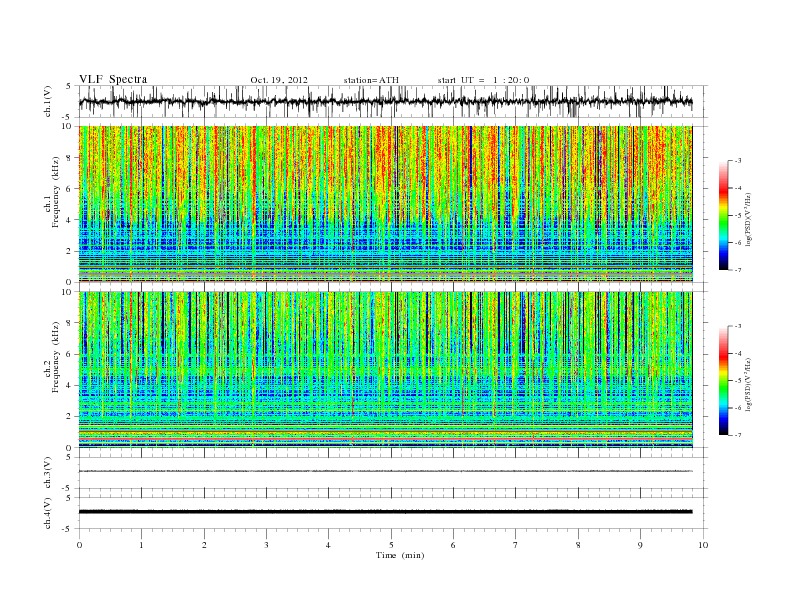Click the "8" kHz tick on ch.2 frequency axis
Viewport: 792px width, 612px height.
(x=69, y=323)
